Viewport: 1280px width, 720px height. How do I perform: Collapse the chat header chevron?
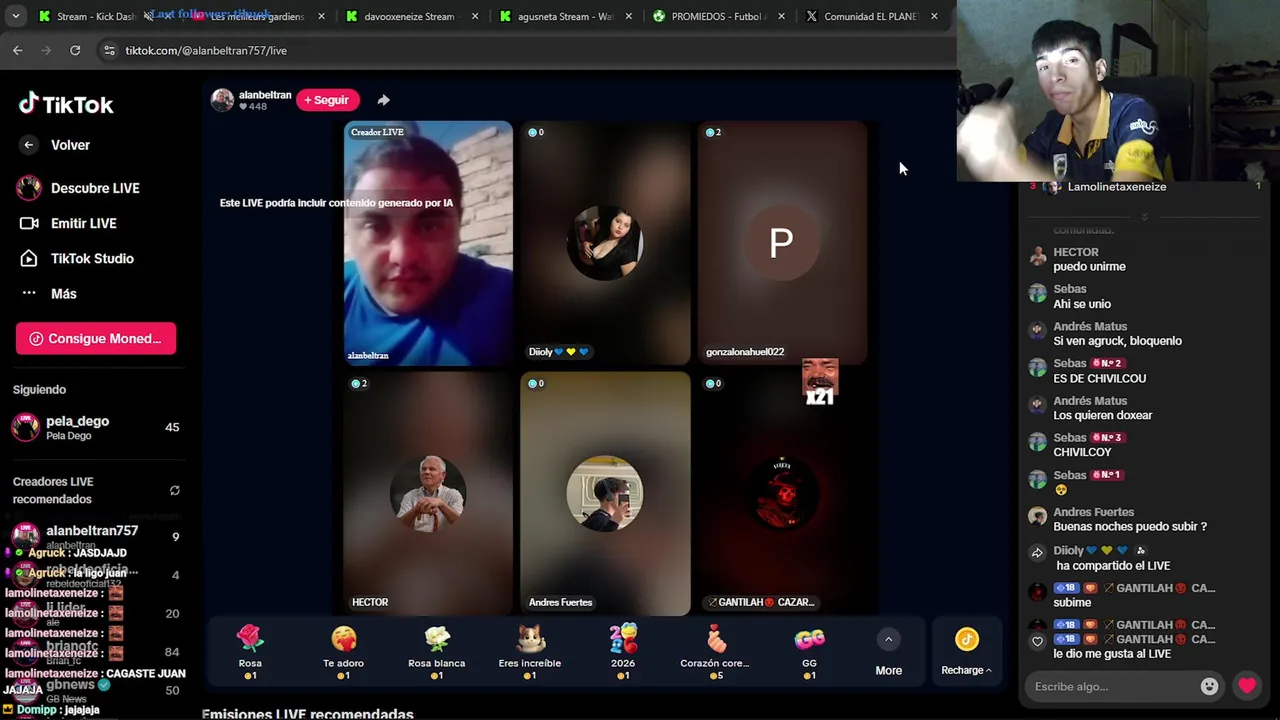point(1145,216)
